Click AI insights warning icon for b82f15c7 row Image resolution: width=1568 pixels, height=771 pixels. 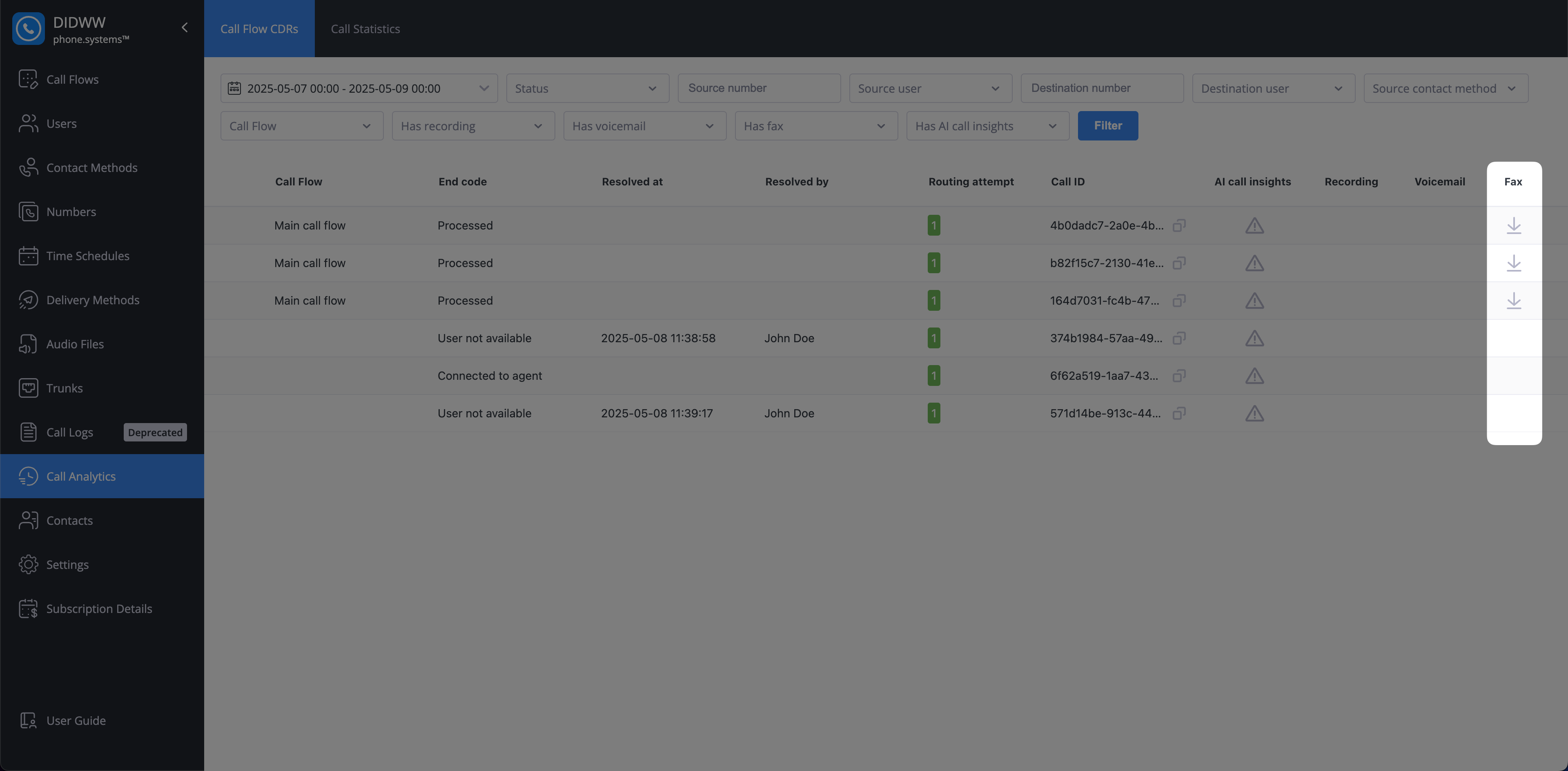(1254, 263)
